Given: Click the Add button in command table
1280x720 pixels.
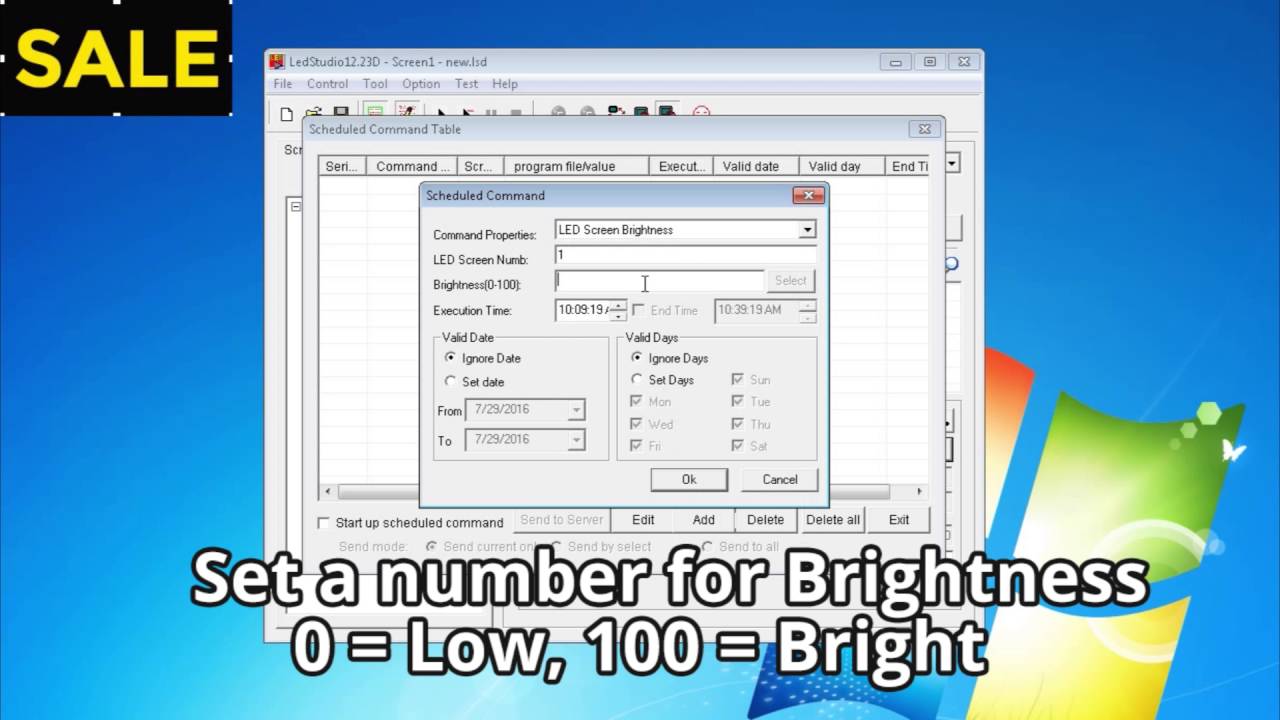Looking at the screenshot, I should pyautogui.click(x=704, y=520).
